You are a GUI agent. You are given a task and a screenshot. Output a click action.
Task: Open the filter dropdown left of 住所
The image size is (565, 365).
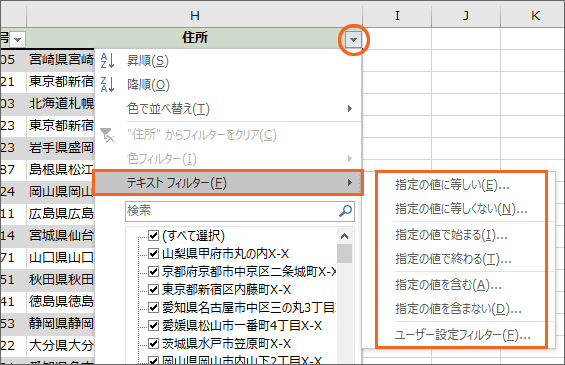(x=17, y=39)
